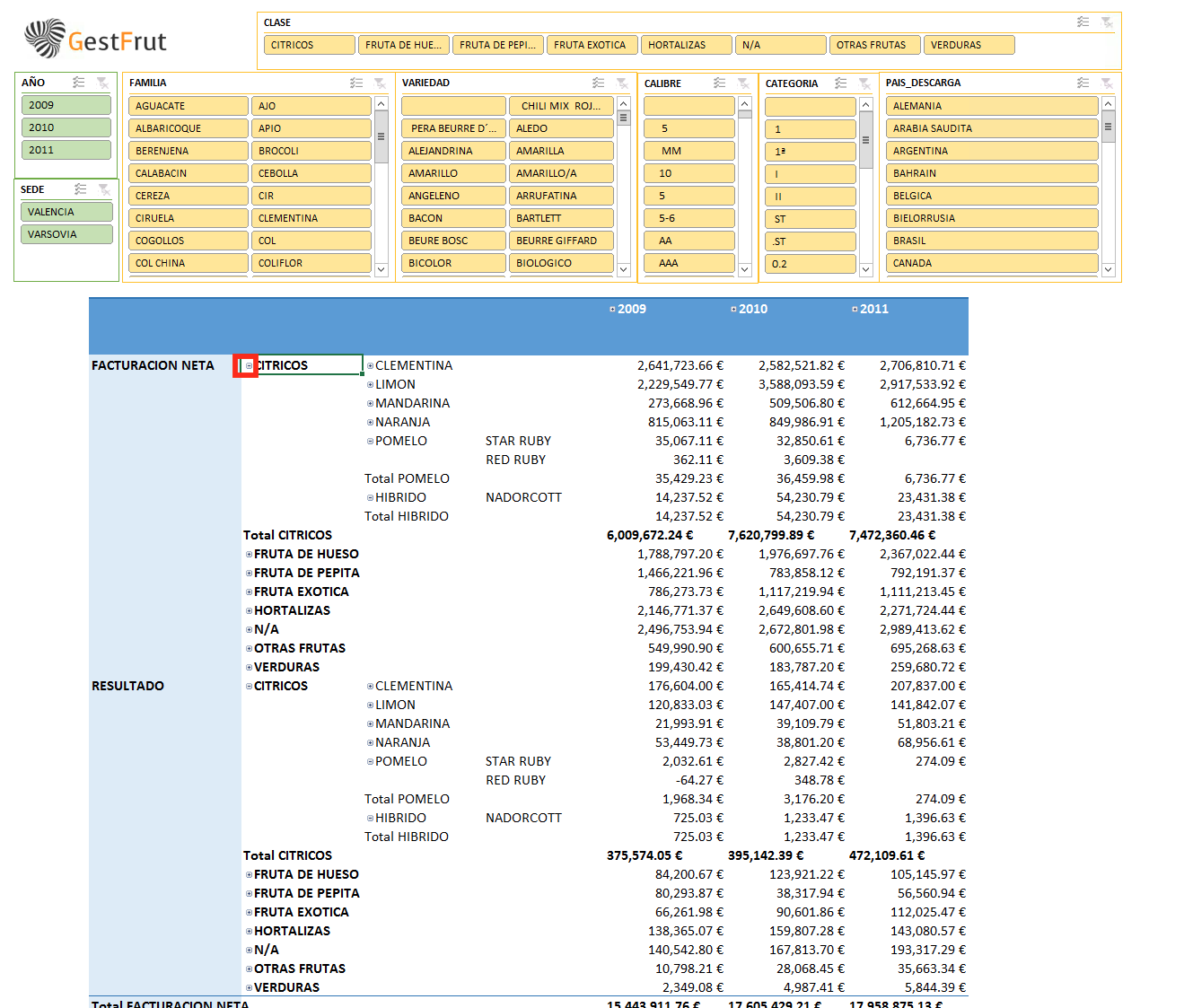Image resolution: width=1184 pixels, height=1008 pixels.
Task: Select BARTLETT in the VARIEDAD slicer
Action: point(561,218)
